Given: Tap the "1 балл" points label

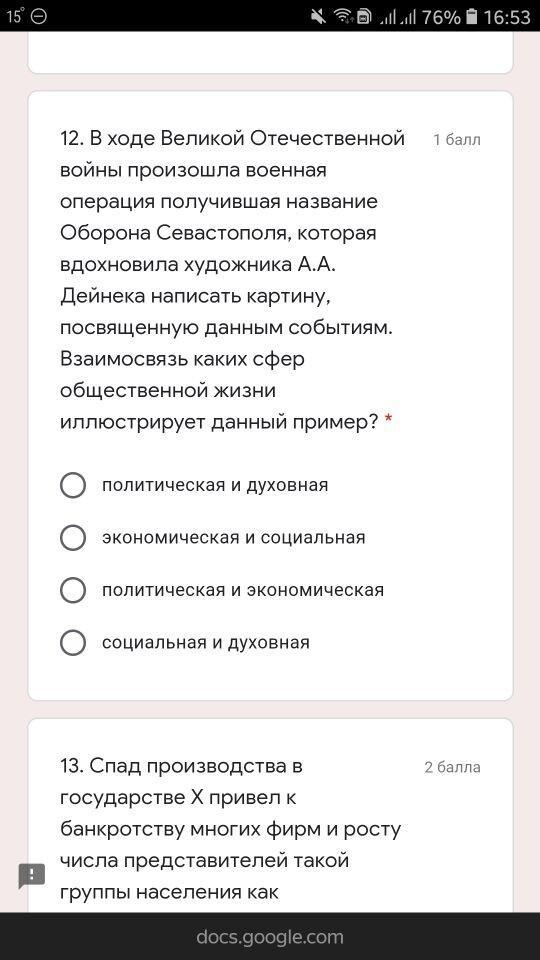Looking at the screenshot, I should point(457,140).
